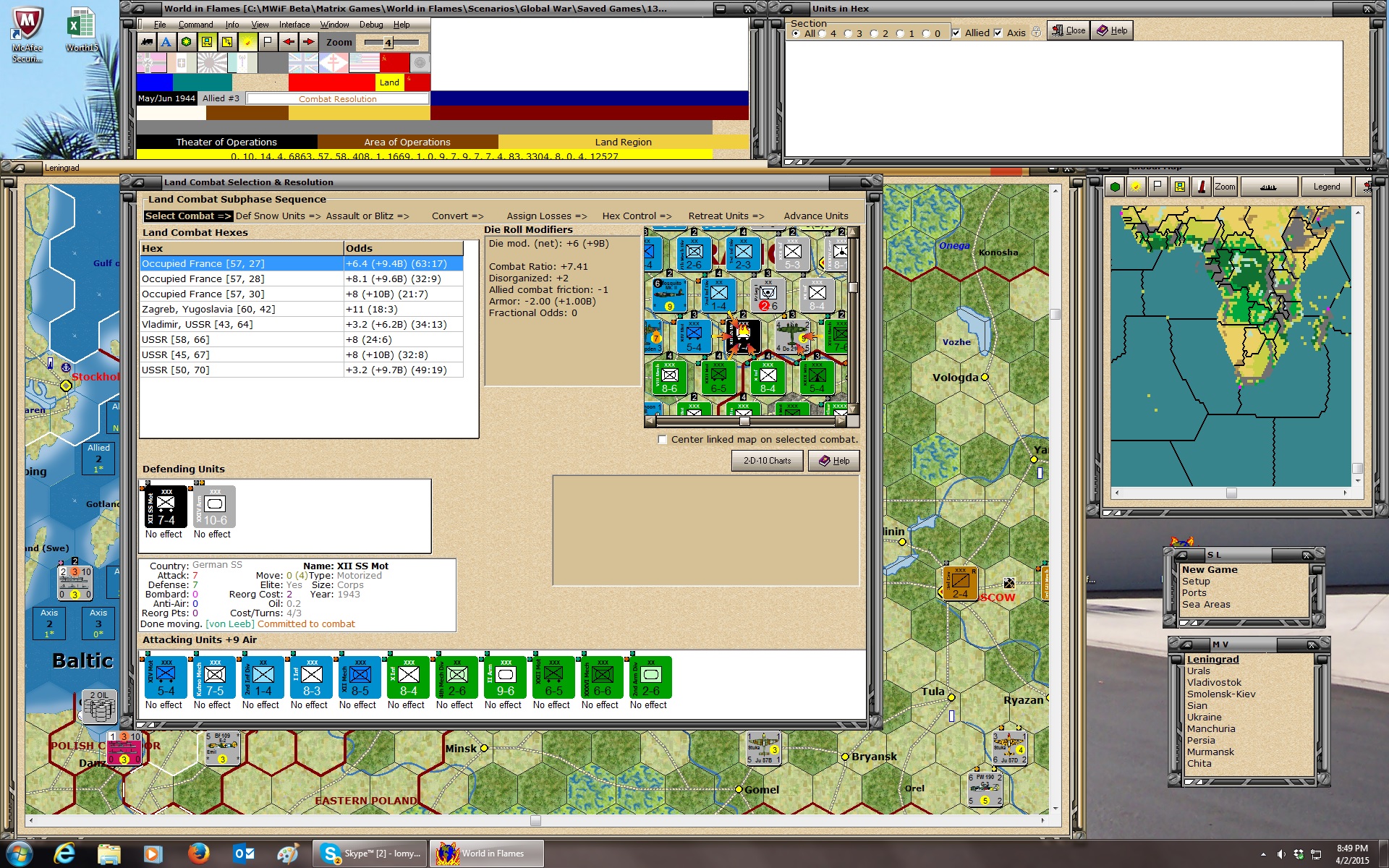Click the 2-D-10 Charts button
Screen dimensions: 1389x868
[767, 461]
